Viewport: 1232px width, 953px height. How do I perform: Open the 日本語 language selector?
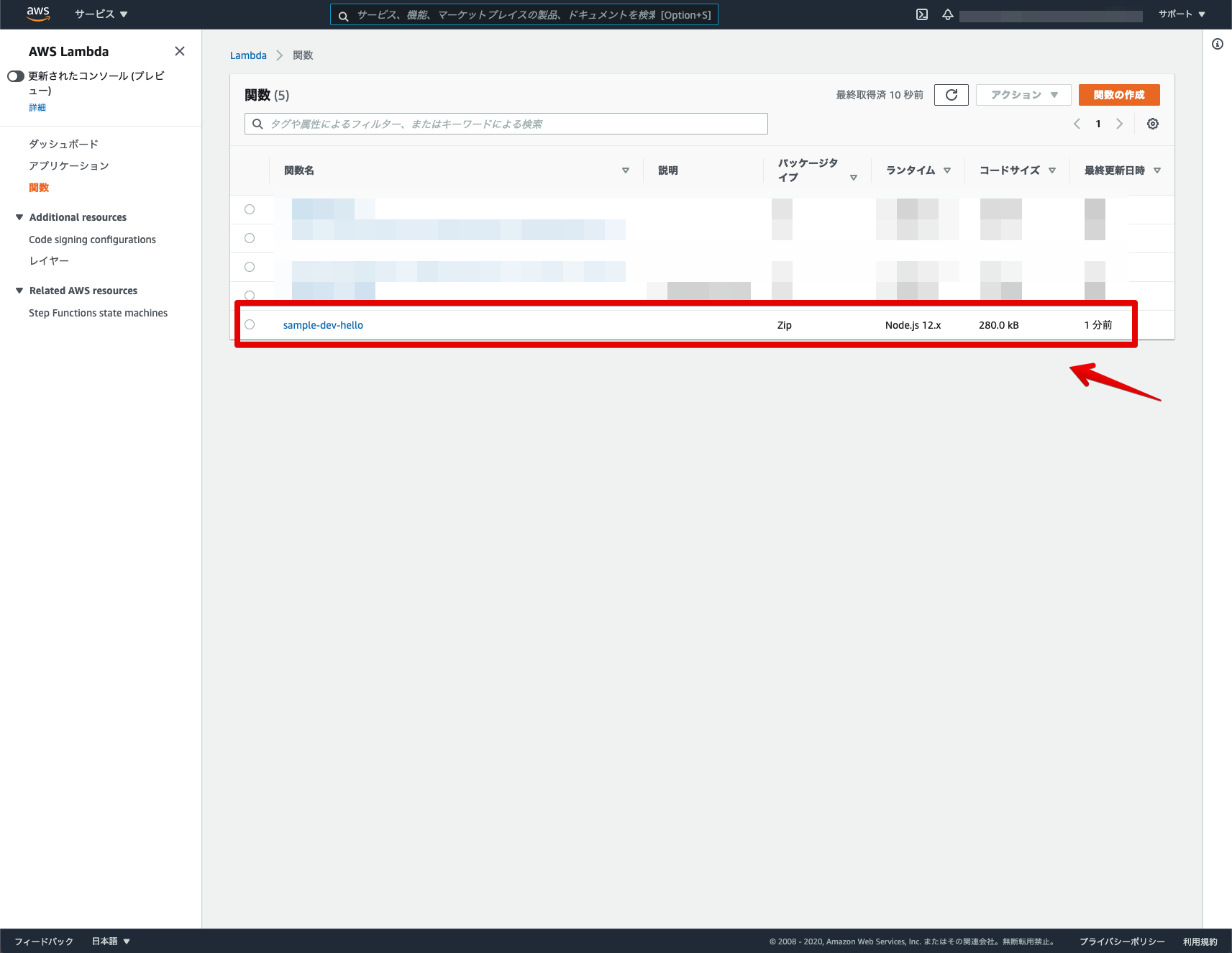(111, 941)
